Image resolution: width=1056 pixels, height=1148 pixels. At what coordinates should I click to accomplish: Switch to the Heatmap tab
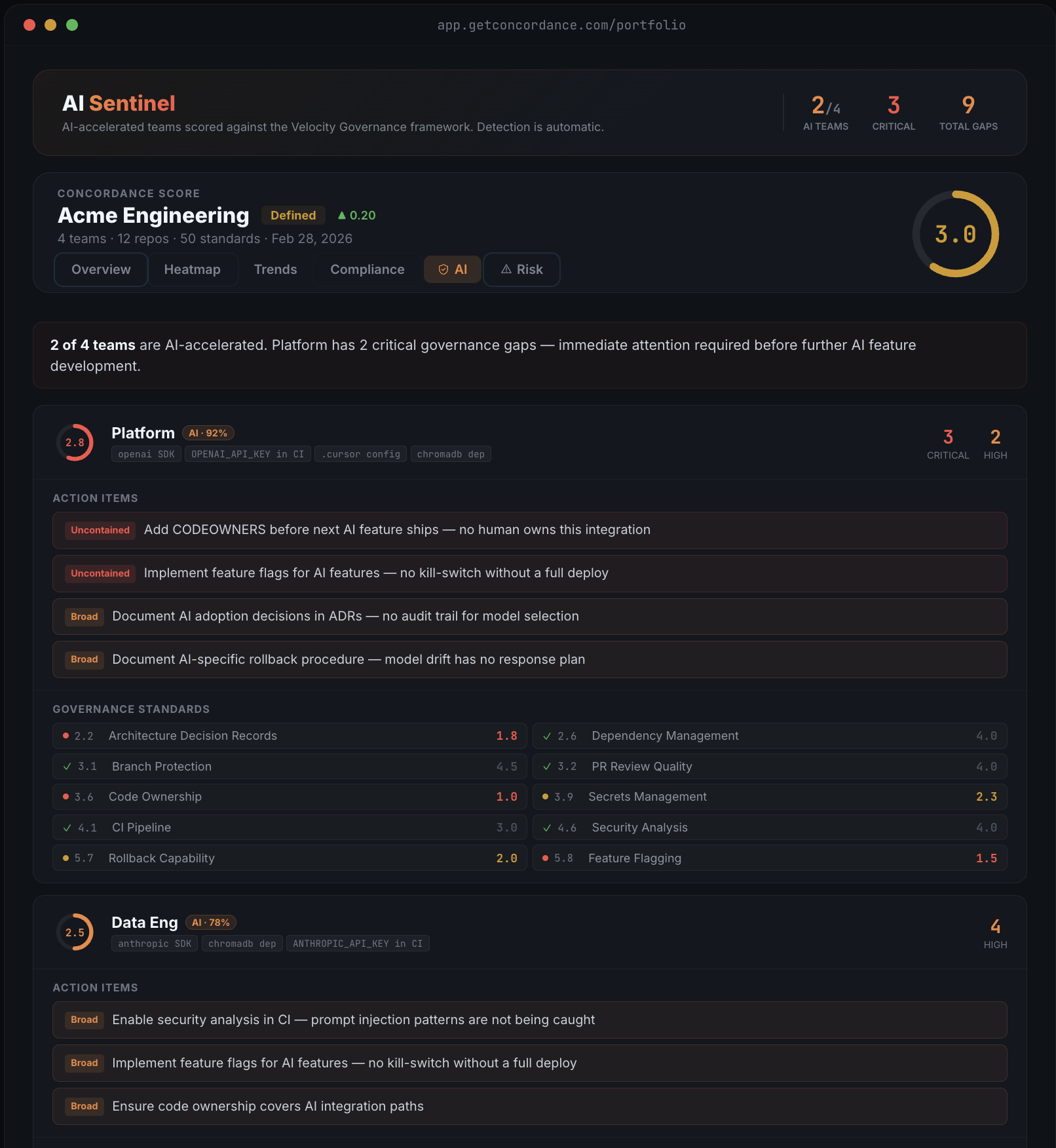pyautogui.click(x=192, y=269)
